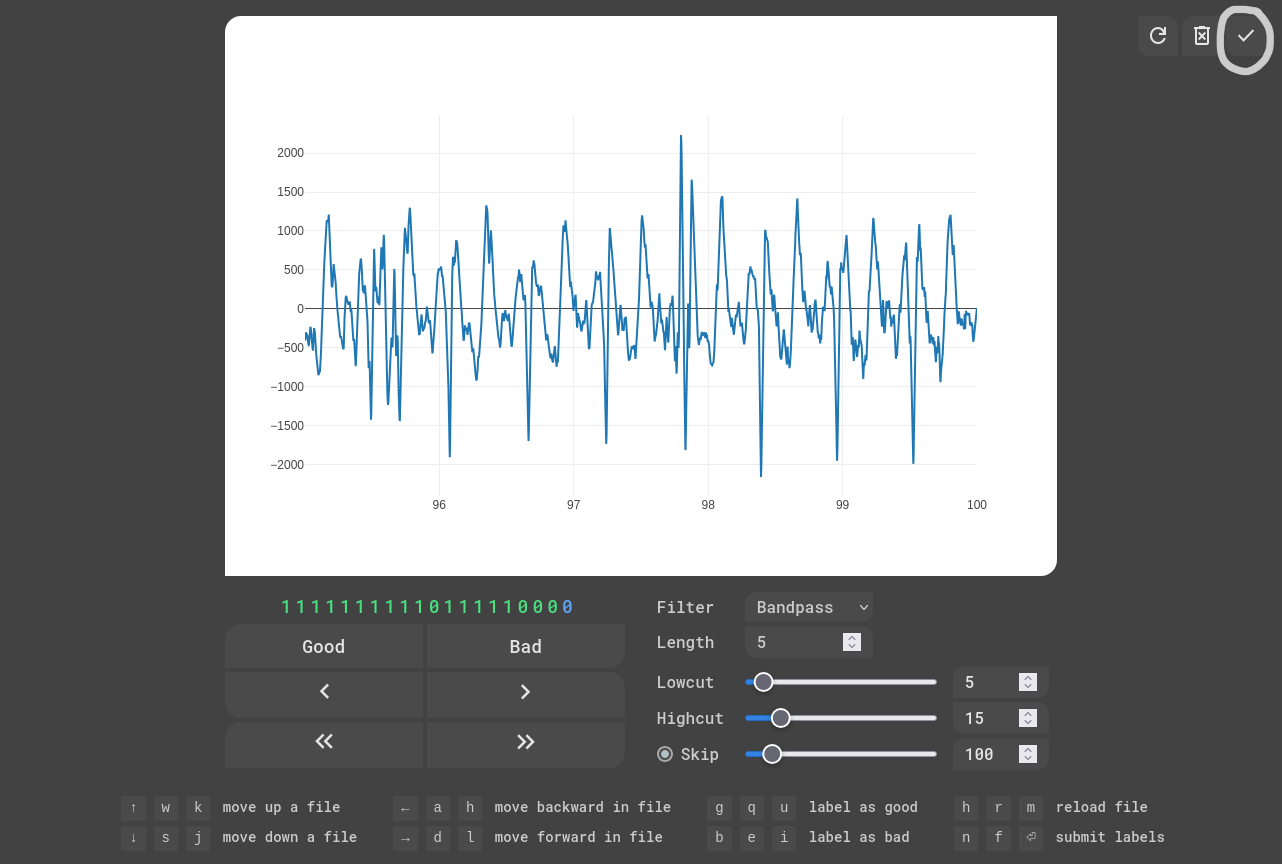
Task: Jump forward with double right chevron
Action: 525,741
